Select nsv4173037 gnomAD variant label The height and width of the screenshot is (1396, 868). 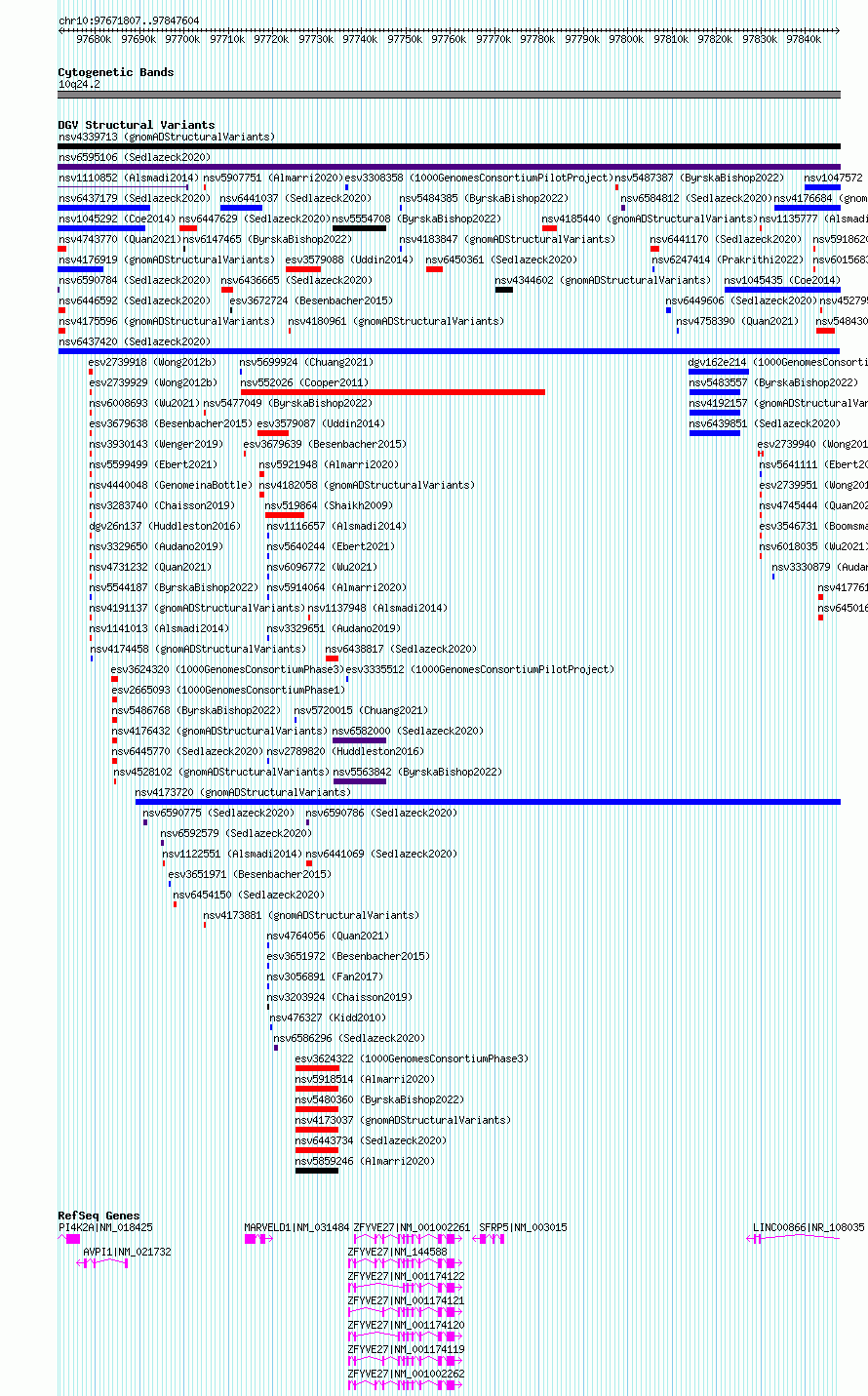pos(404,1120)
